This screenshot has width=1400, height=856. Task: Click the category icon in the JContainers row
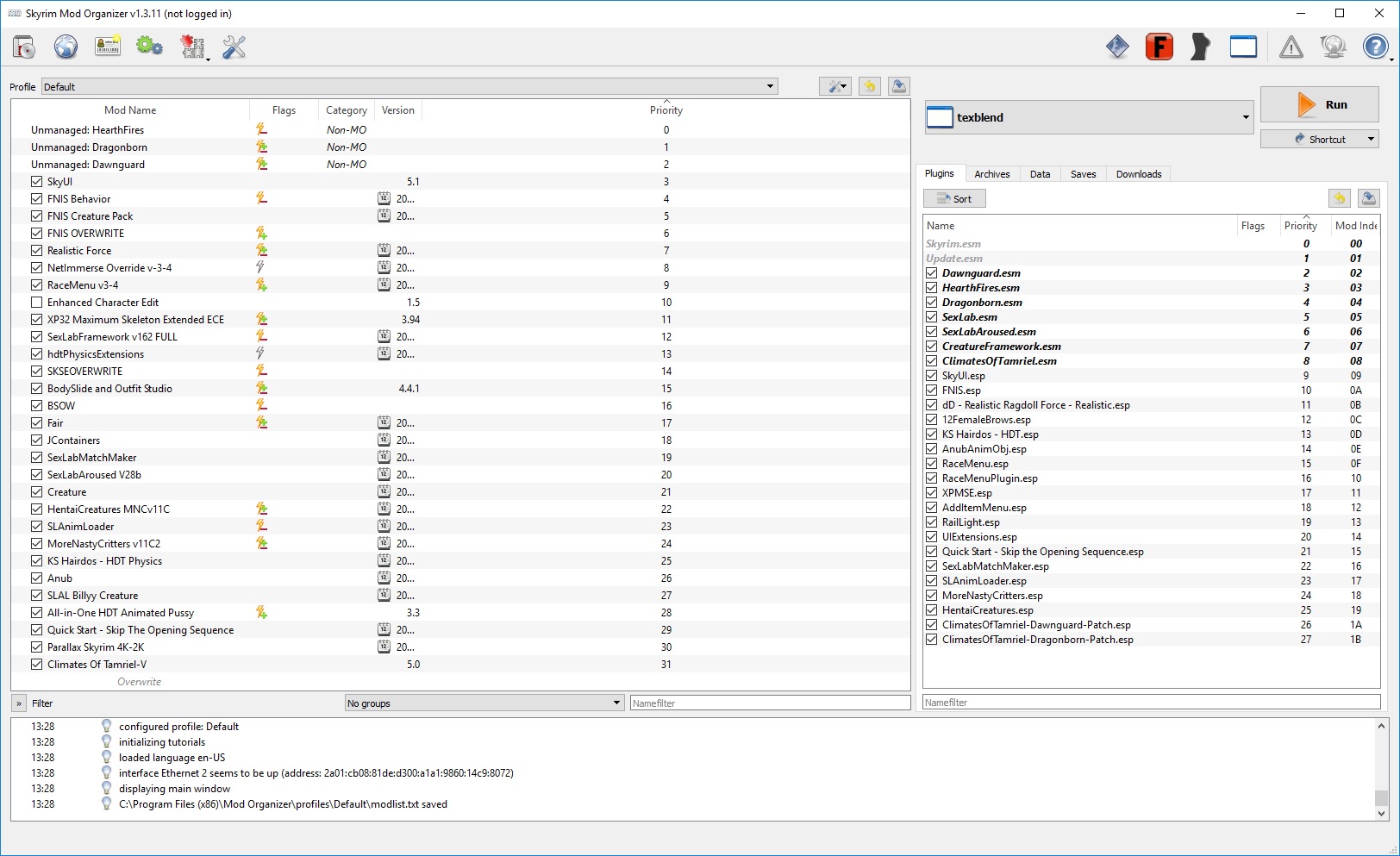point(384,440)
